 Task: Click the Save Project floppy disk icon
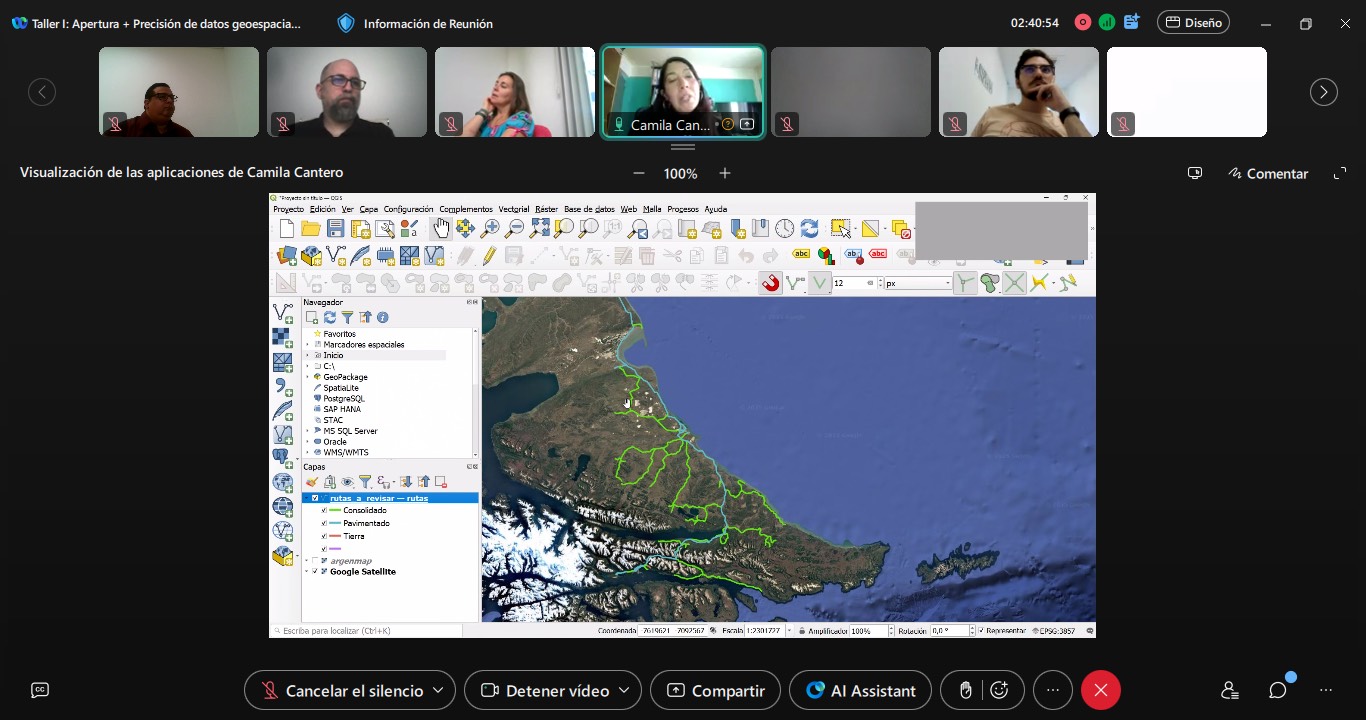336,229
